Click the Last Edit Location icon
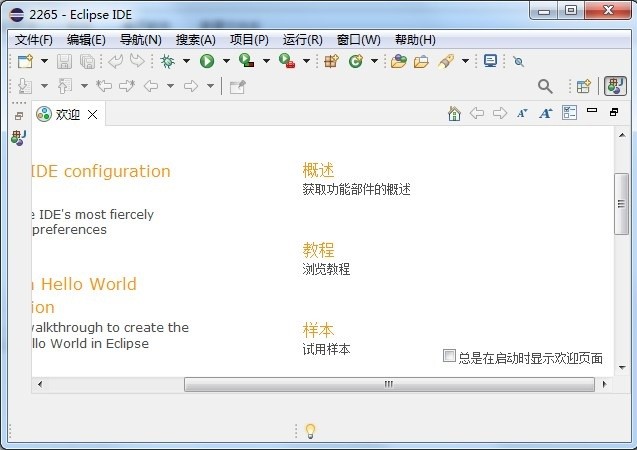This screenshot has width=637, height=450. (104, 86)
